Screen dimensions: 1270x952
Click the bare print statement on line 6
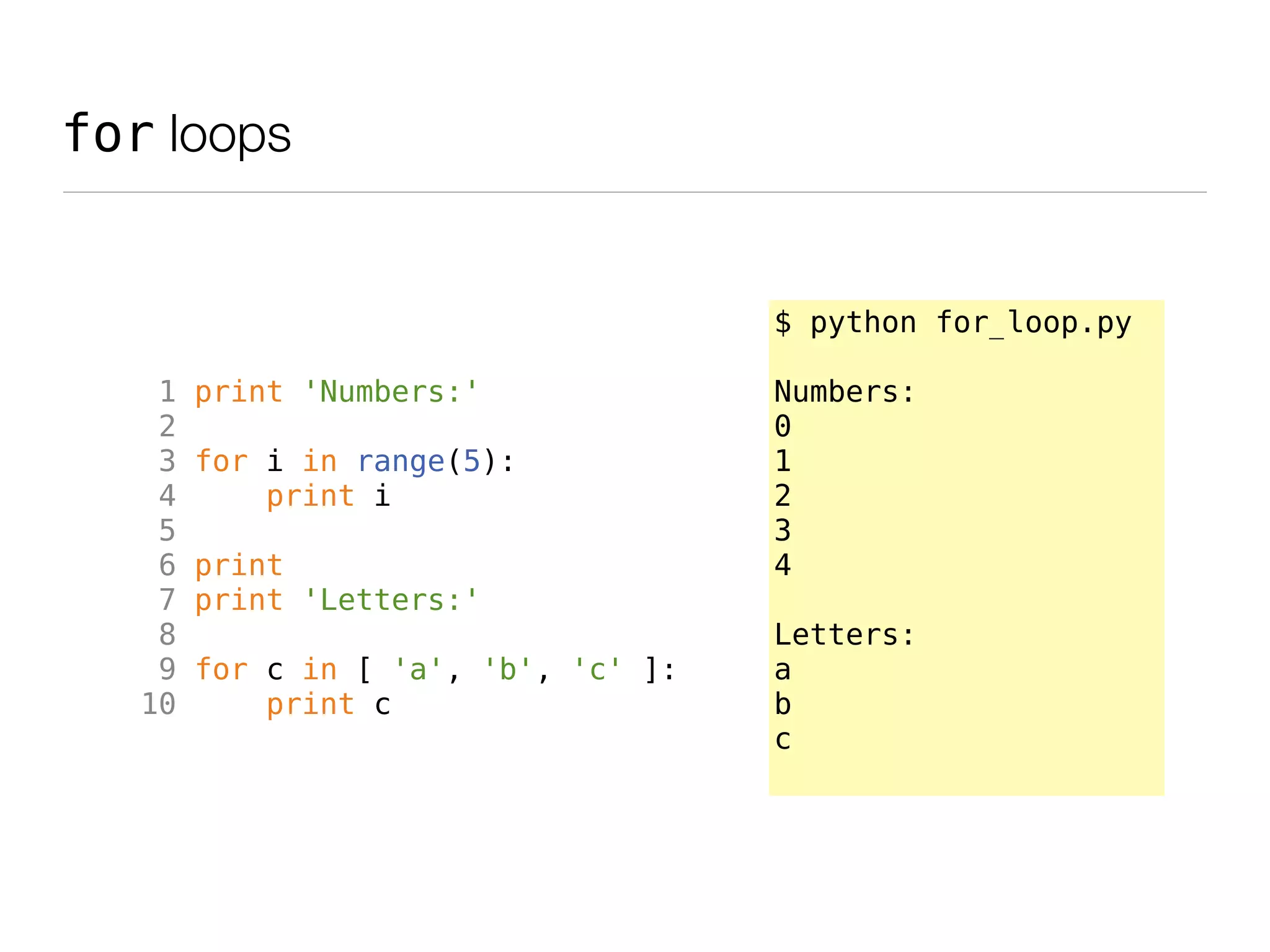239,565
